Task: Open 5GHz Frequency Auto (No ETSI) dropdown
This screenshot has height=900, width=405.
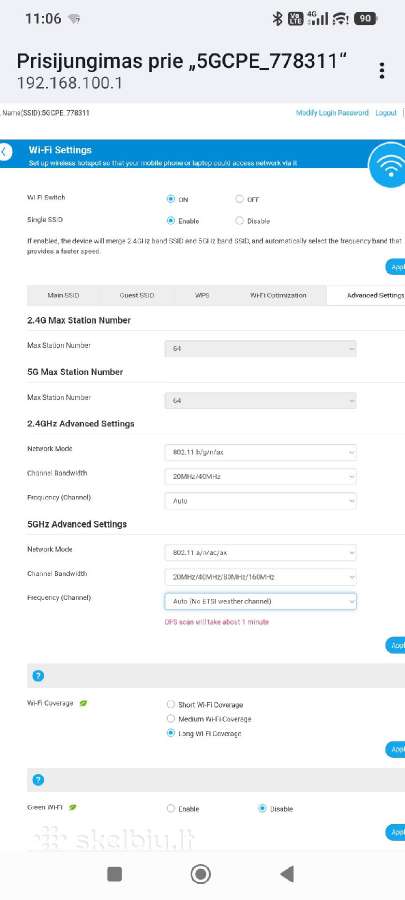Action: tap(260, 601)
